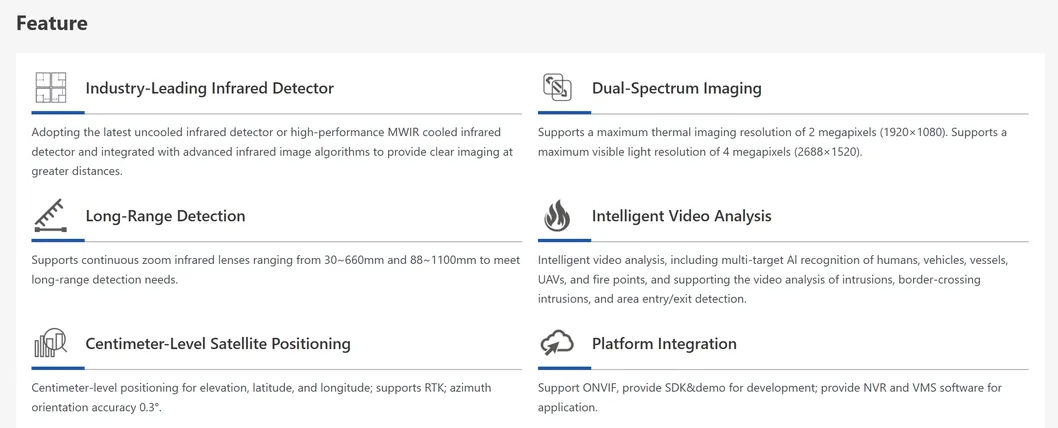Select the Platform Integration heading

[x=664, y=344]
